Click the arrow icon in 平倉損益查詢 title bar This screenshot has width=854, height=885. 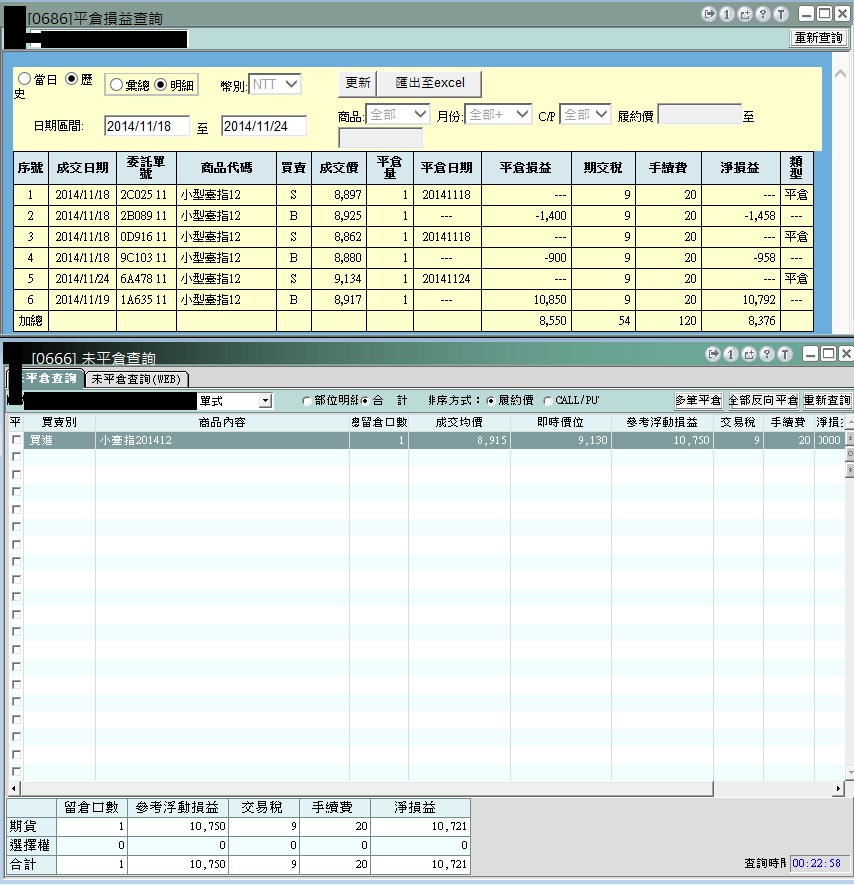point(709,14)
